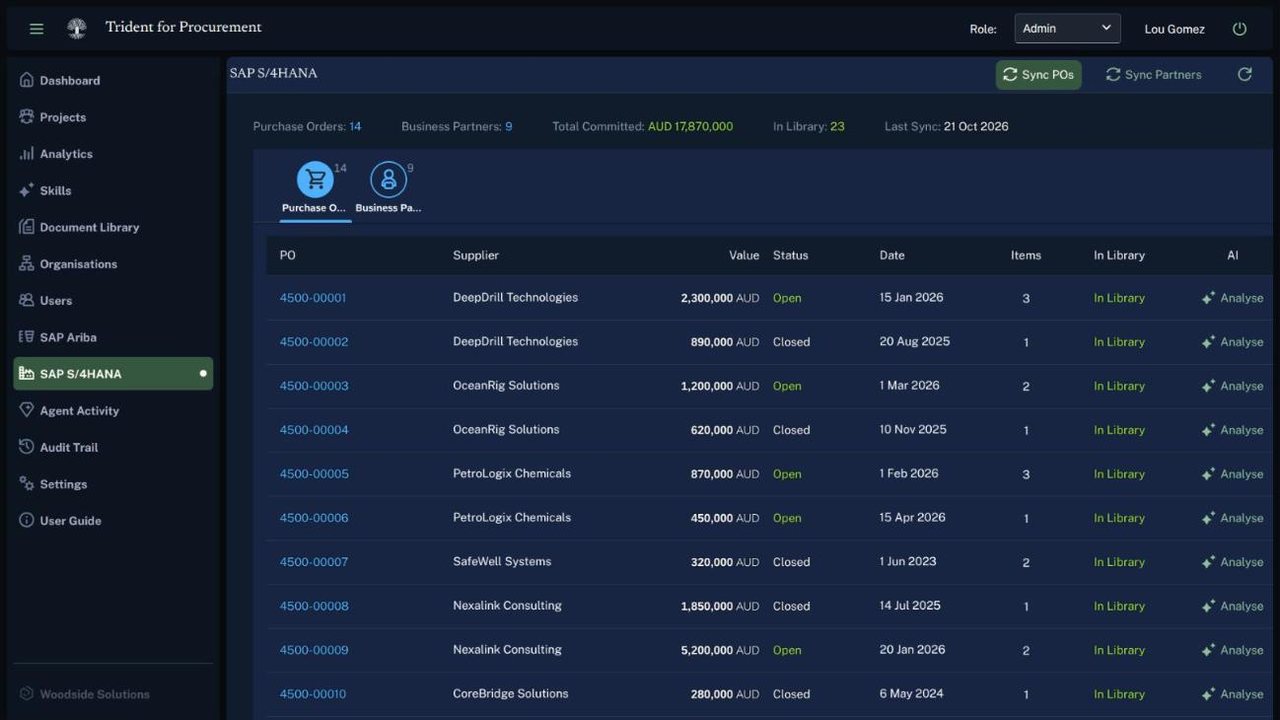This screenshot has height=720, width=1280.
Task: Click the Audit Trail history icon
Action: [27, 447]
